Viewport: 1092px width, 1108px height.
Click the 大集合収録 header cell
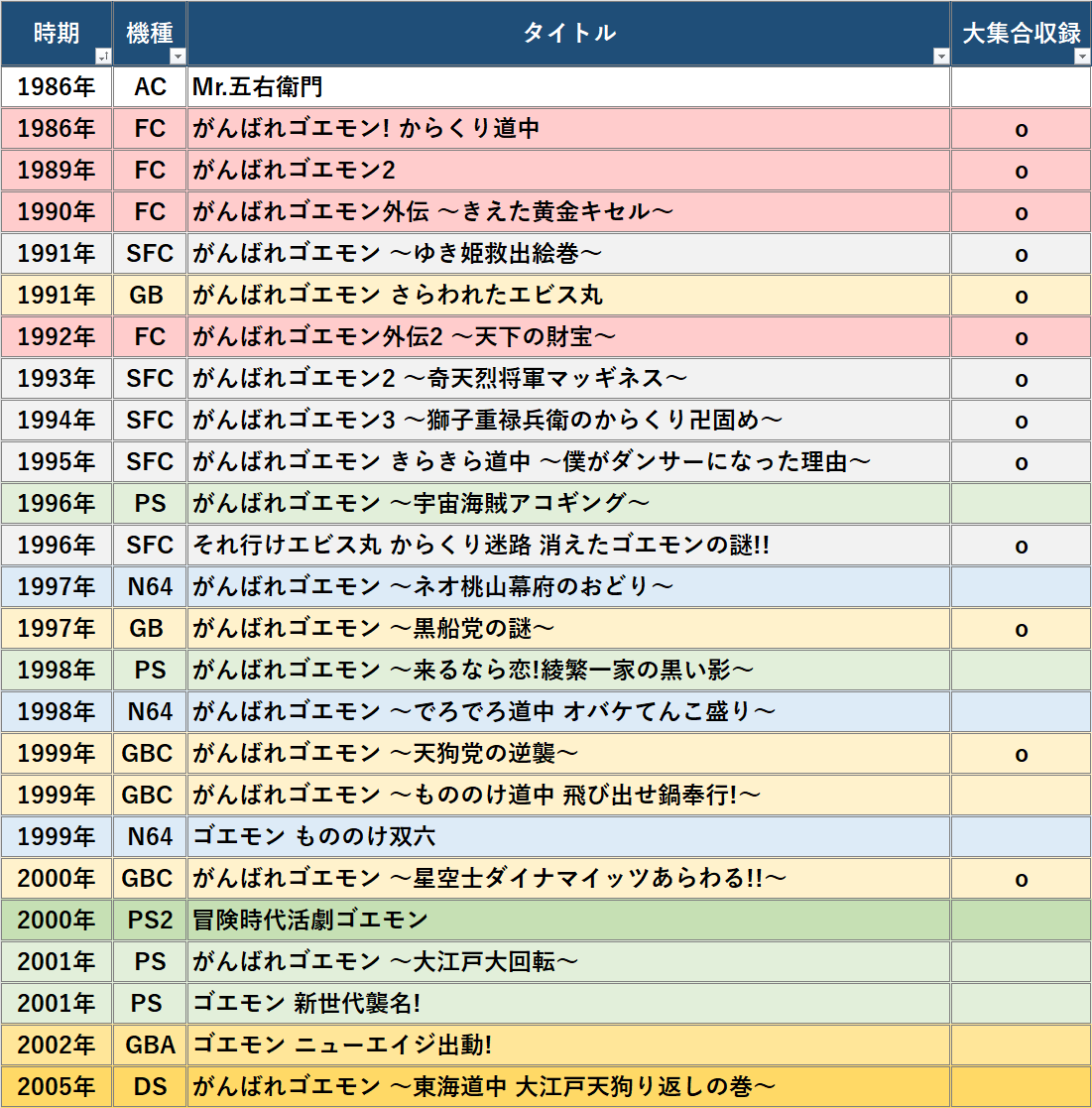tap(1022, 33)
